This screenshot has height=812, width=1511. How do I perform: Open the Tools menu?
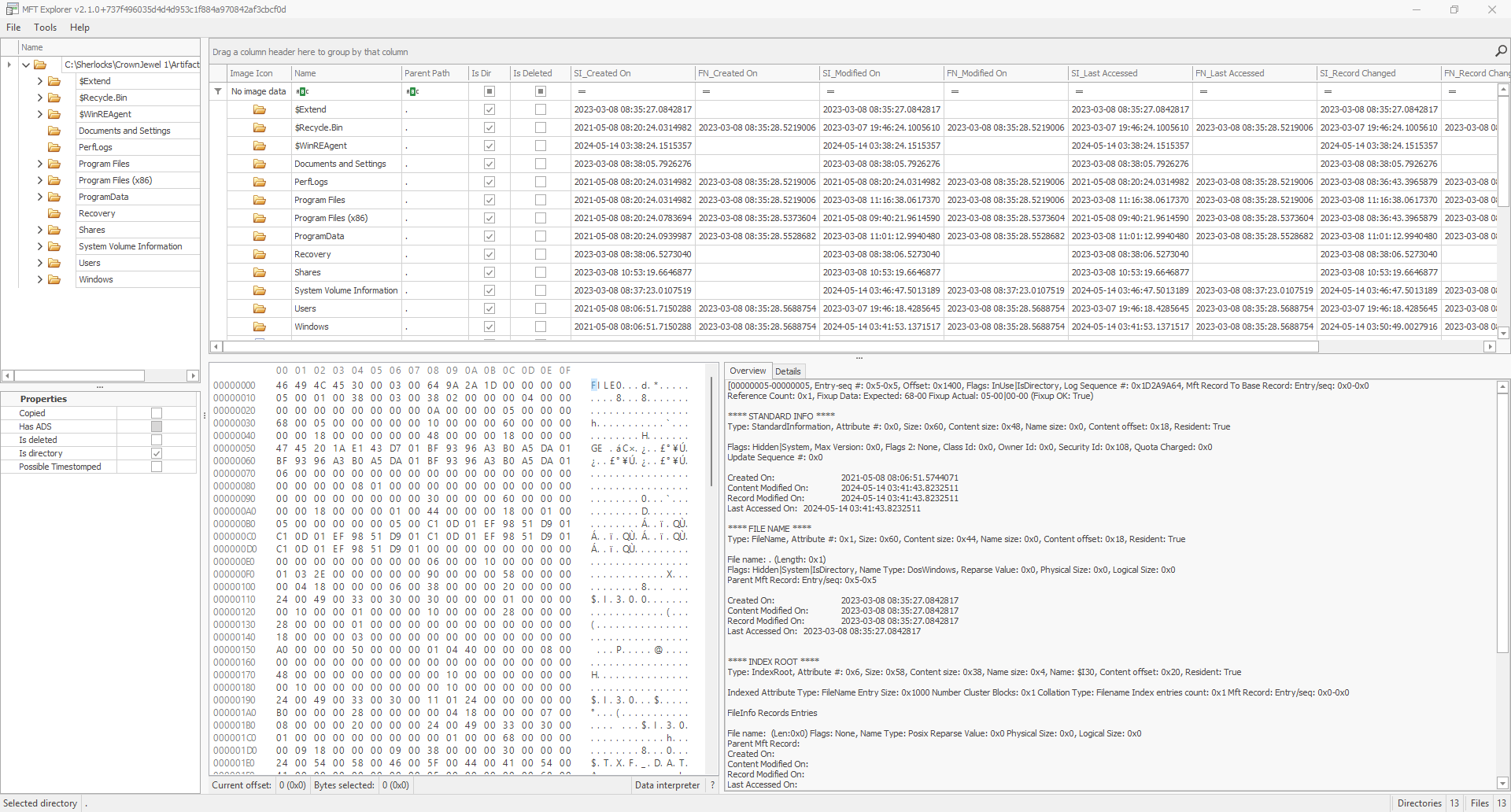coord(45,27)
